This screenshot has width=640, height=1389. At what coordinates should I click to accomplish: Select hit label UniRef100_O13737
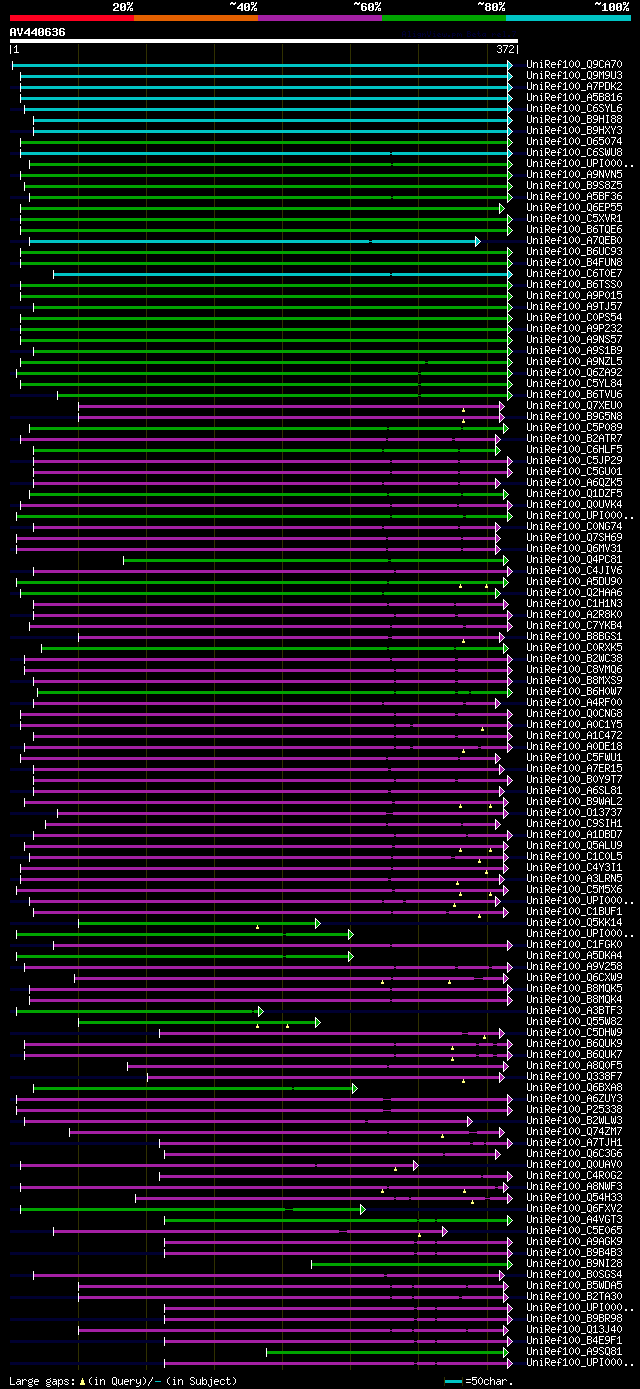point(574,813)
